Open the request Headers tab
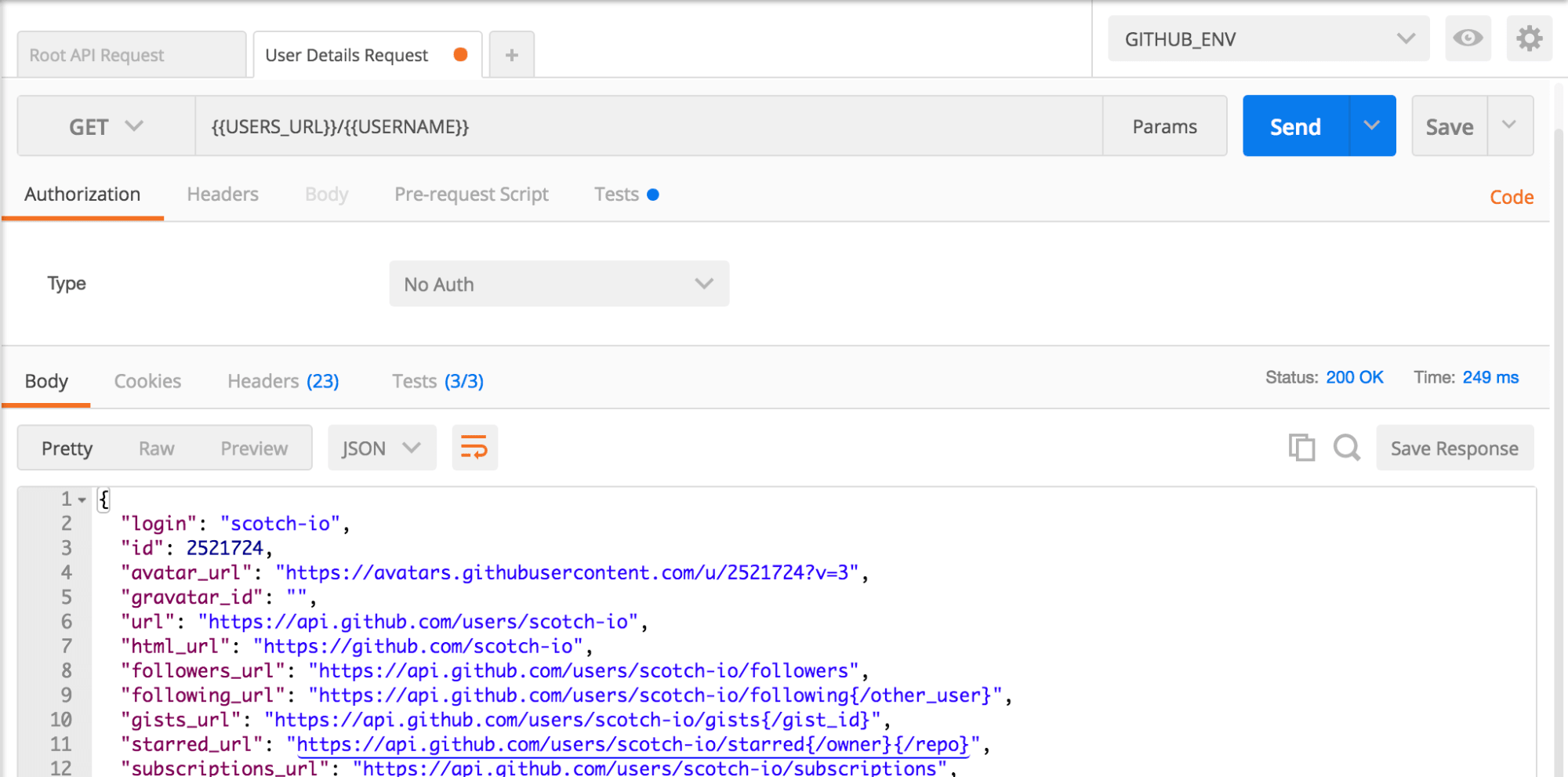Image resolution: width=1568 pixels, height=777 pixels. pyautogui.click(x=223, y=194)
